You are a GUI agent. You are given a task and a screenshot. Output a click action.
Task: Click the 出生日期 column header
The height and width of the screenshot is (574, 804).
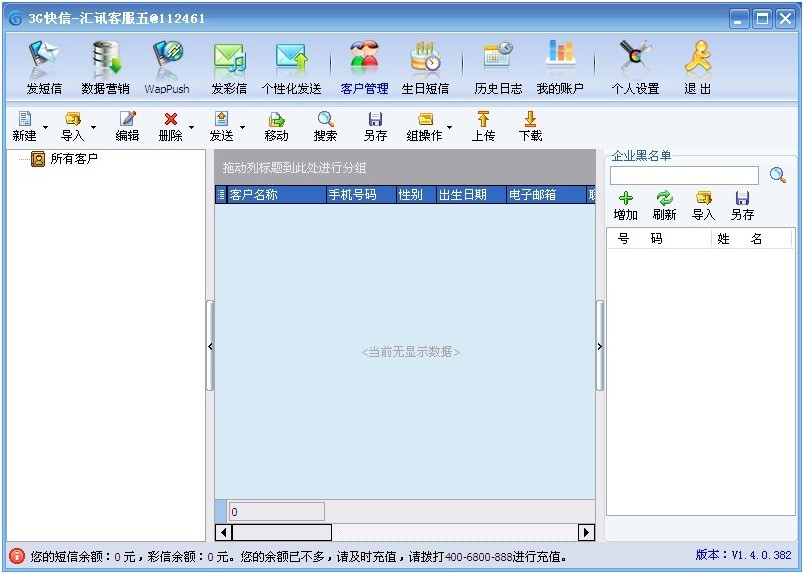click(x=471, y=195)
